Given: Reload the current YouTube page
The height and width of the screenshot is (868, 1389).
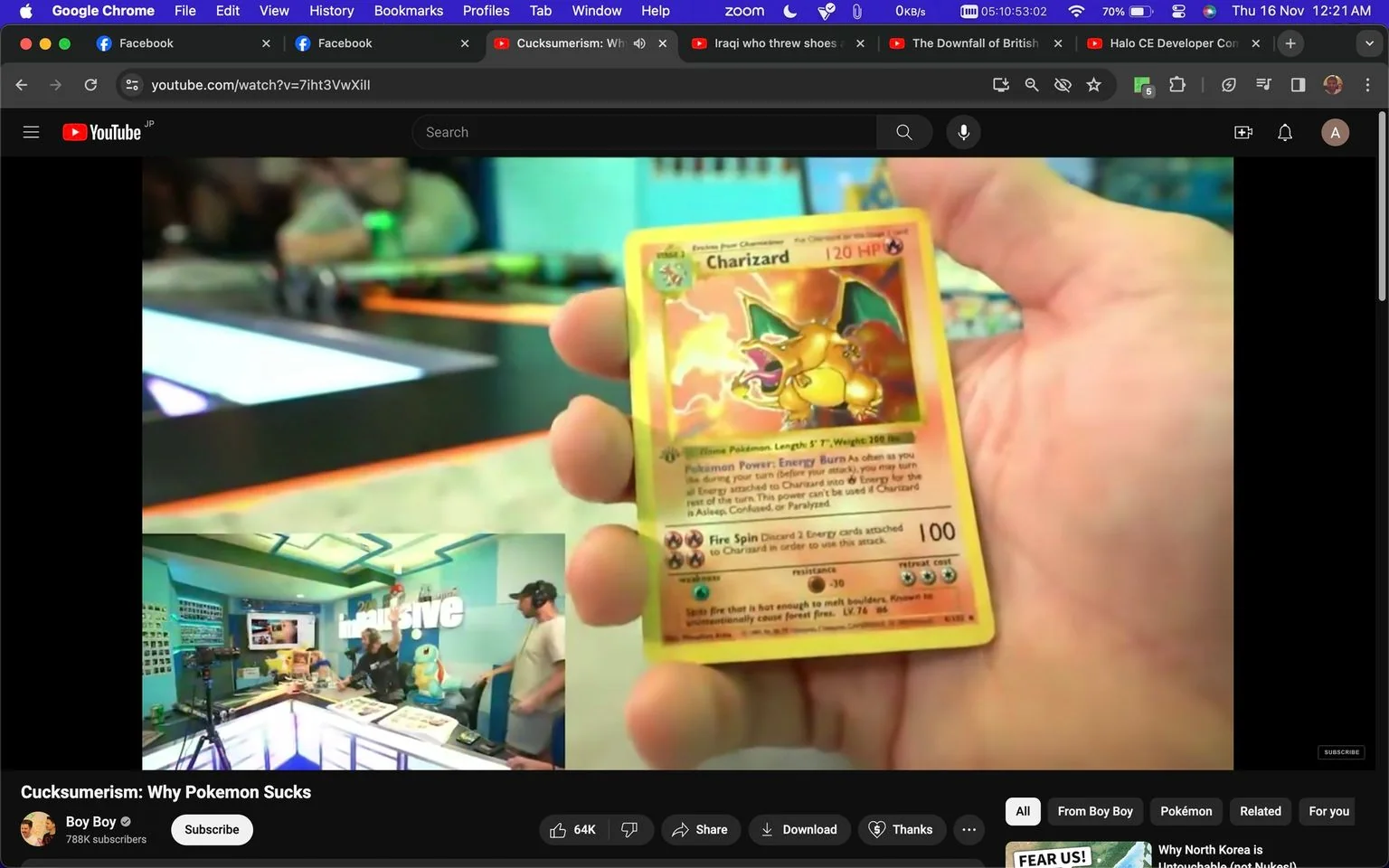Looking at the screenshot, I should [x=90, y=85].
